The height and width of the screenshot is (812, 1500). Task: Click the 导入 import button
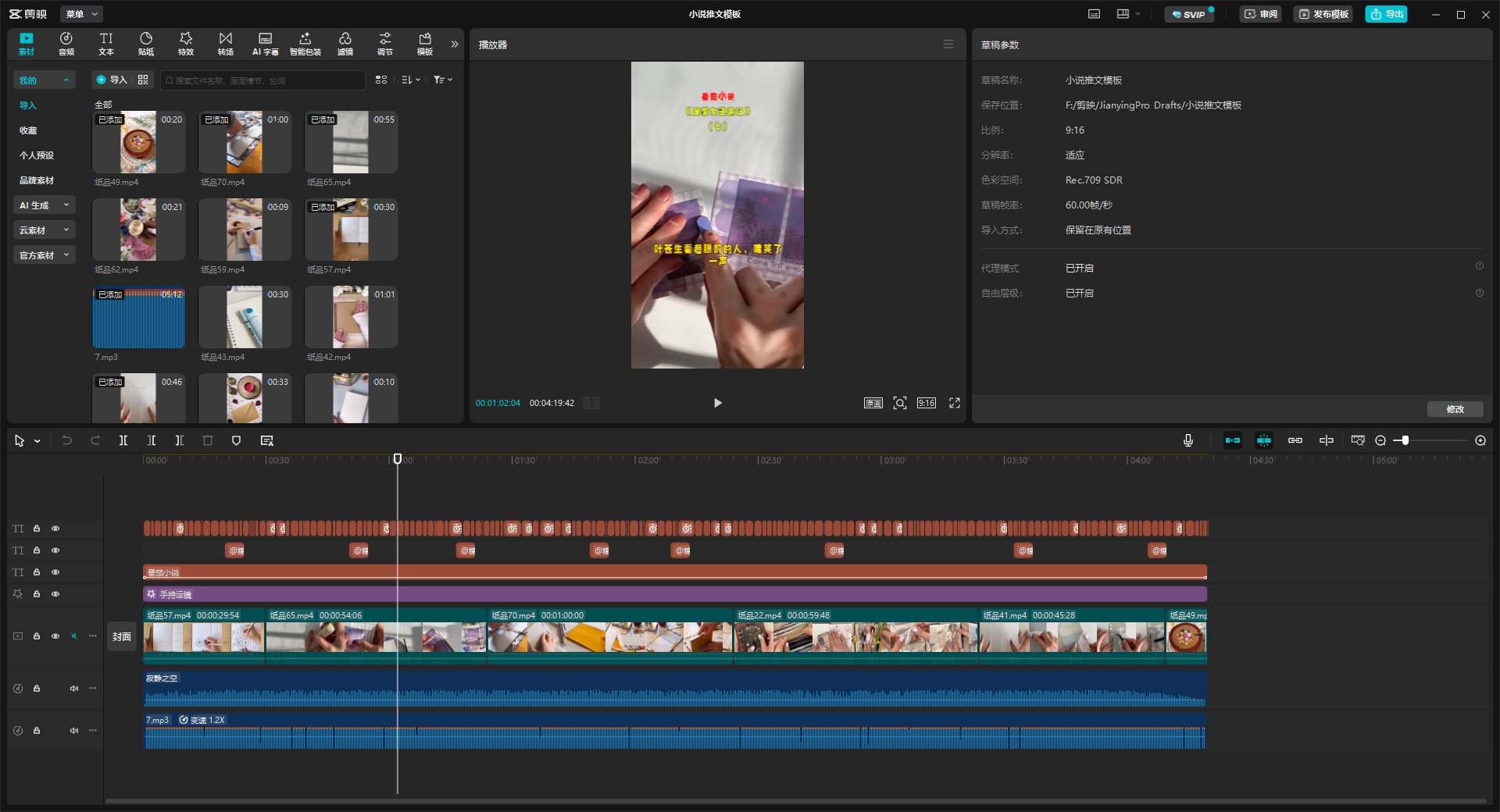point(112,80)
